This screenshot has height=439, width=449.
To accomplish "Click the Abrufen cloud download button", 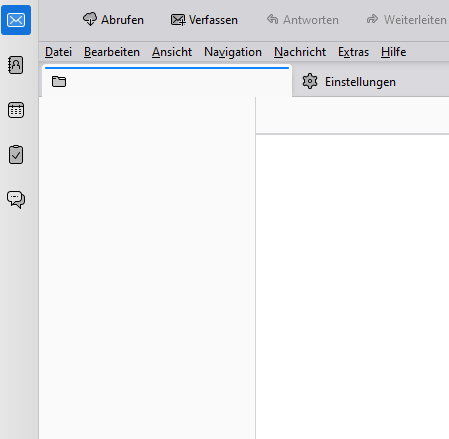I will [x=113, y=20].
